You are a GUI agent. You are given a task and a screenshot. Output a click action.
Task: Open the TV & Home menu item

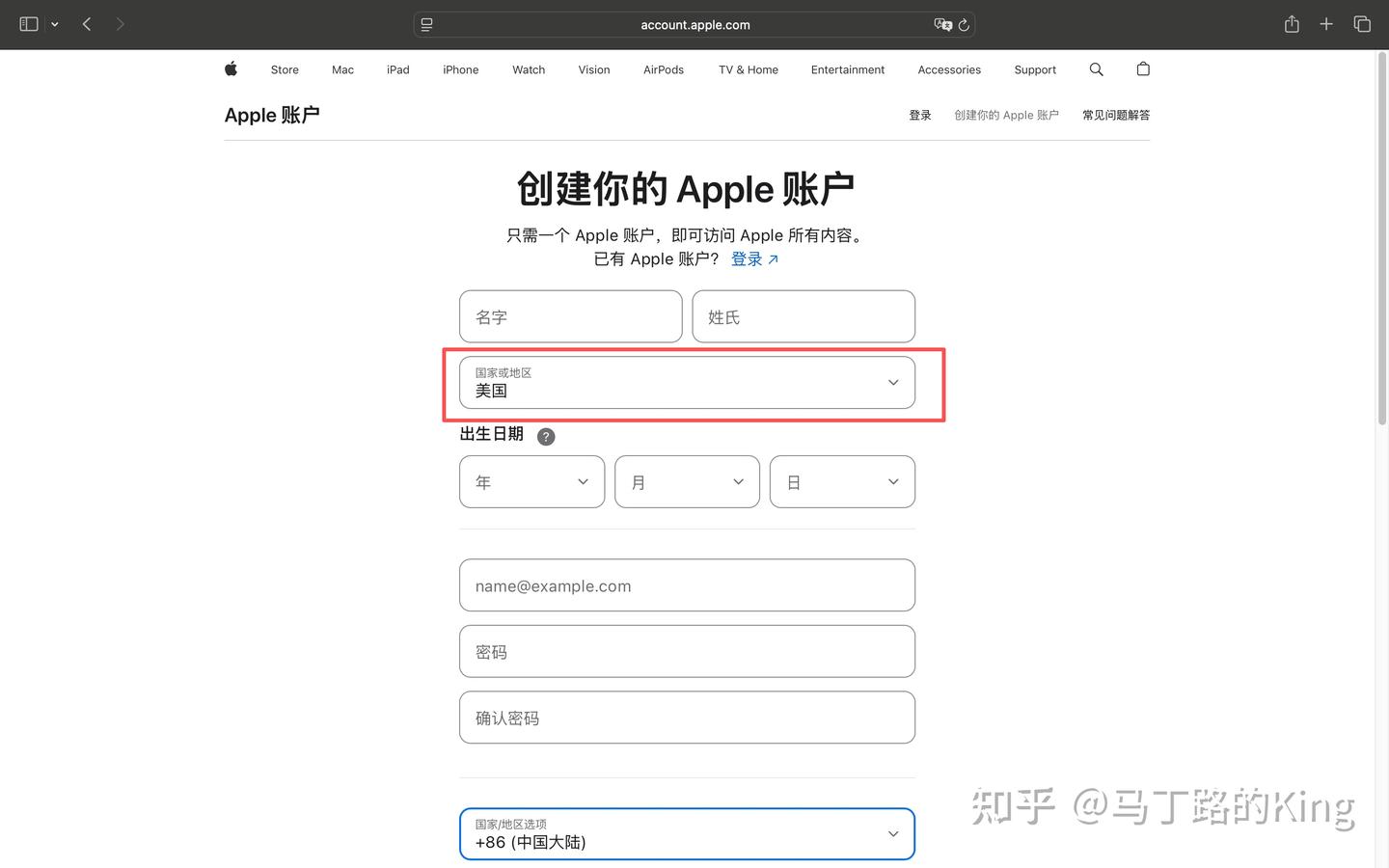[749, 69]
